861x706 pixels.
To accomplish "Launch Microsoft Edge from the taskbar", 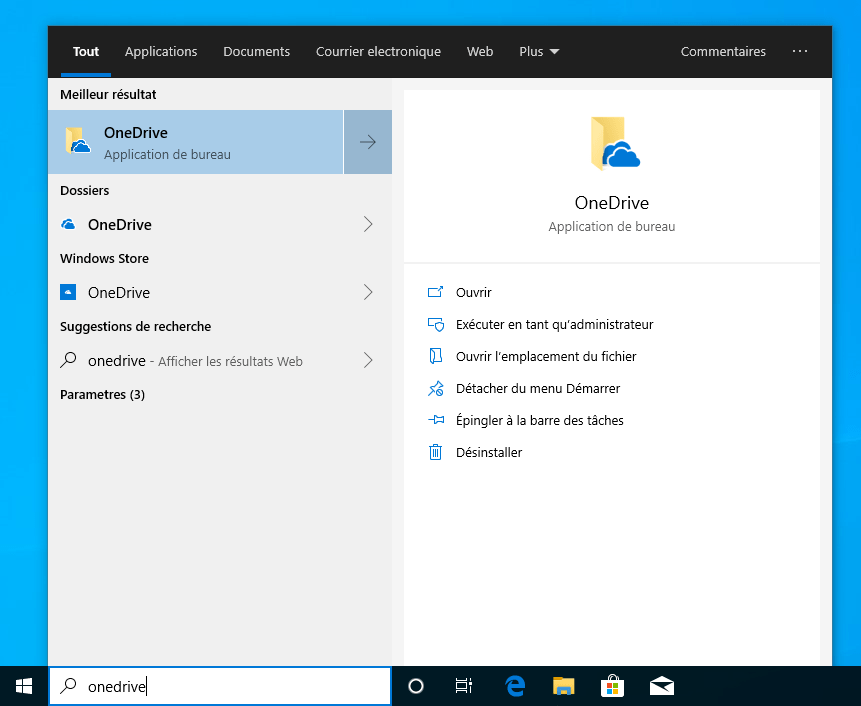I will point(515,686).
